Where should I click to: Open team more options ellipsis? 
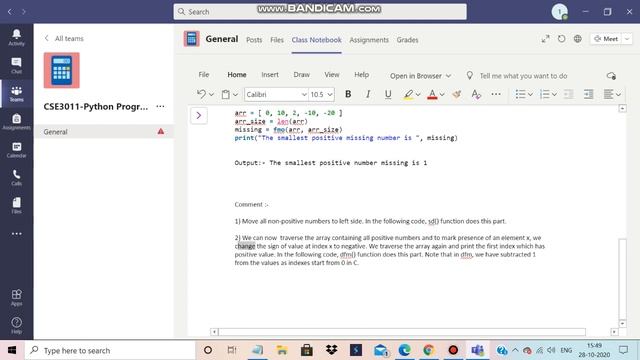(x=160, y=107)
